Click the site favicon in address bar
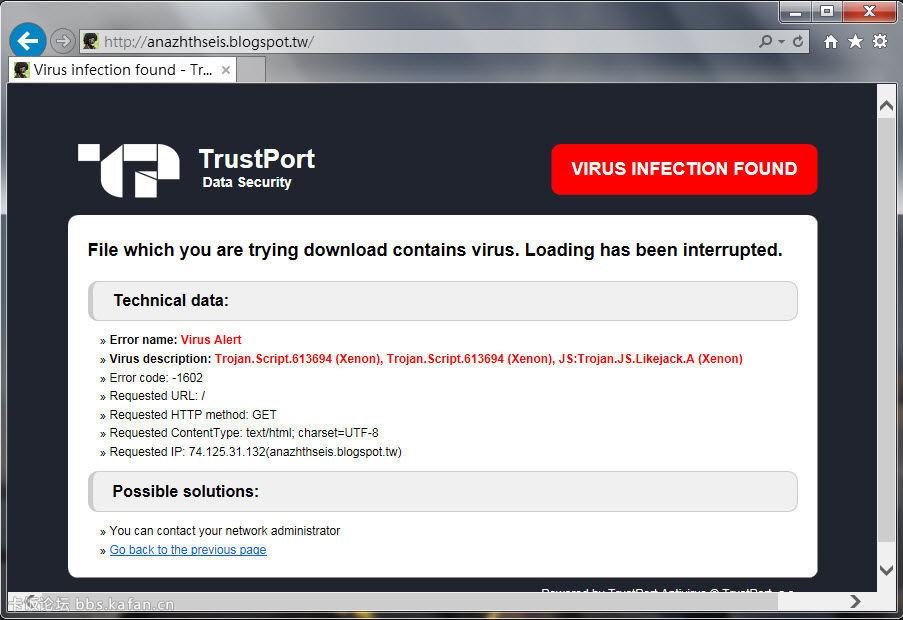The height and width of the screenshot is (620, 903). tap(91, 41)
